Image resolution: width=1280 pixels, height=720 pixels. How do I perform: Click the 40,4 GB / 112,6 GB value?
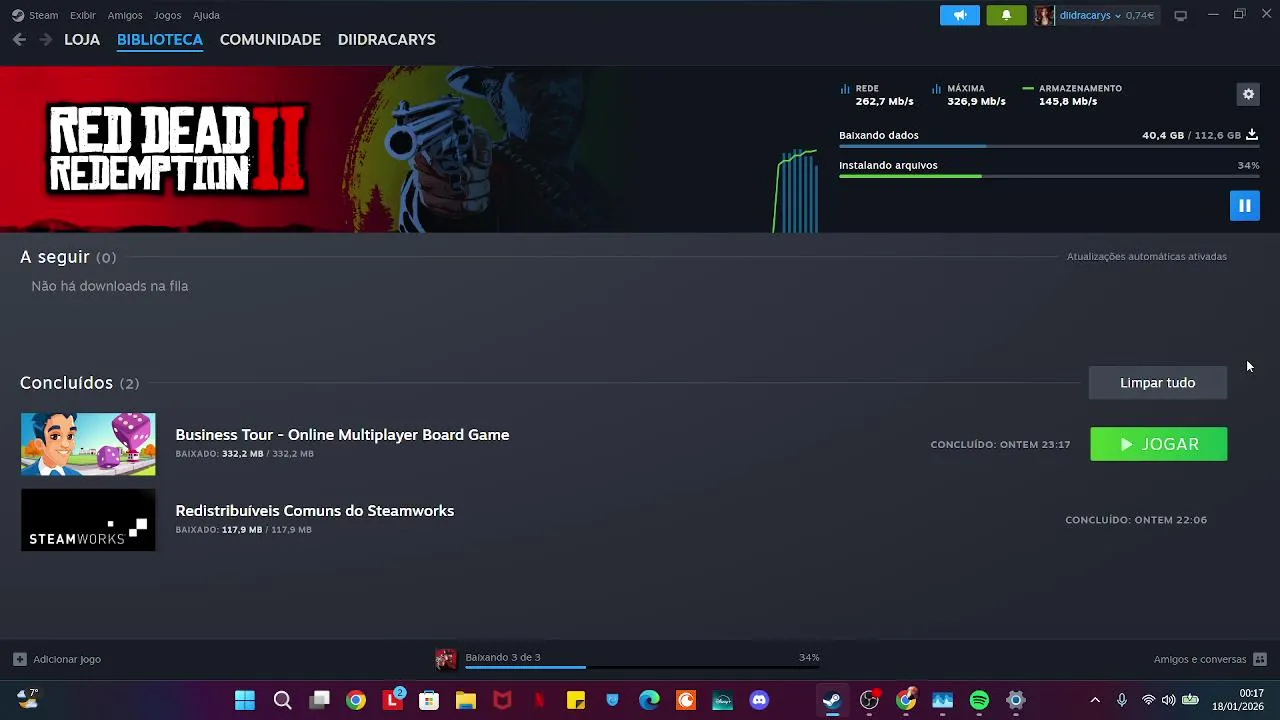pyautogui.click(x=1191, y=135)
